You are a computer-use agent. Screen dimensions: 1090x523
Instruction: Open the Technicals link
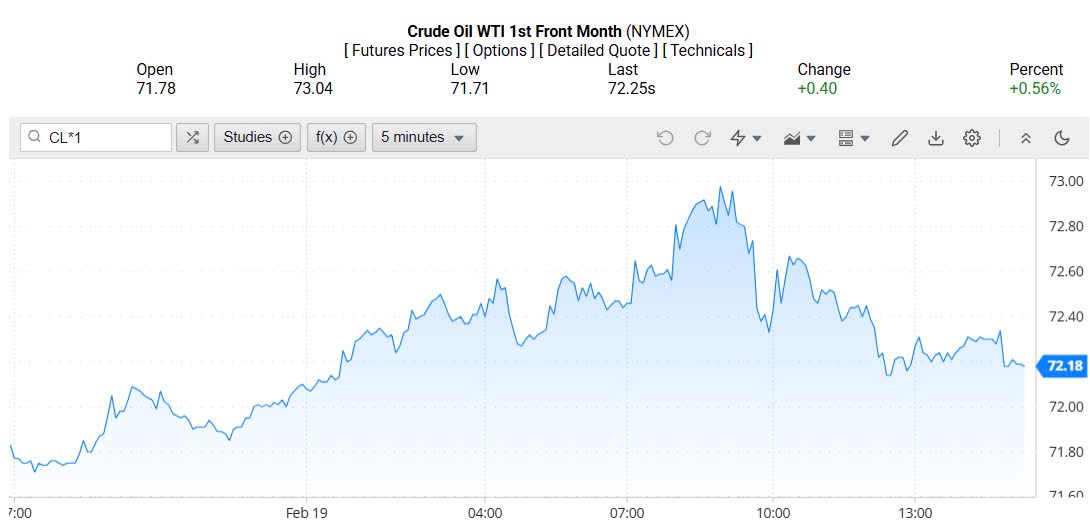point(707,50)
